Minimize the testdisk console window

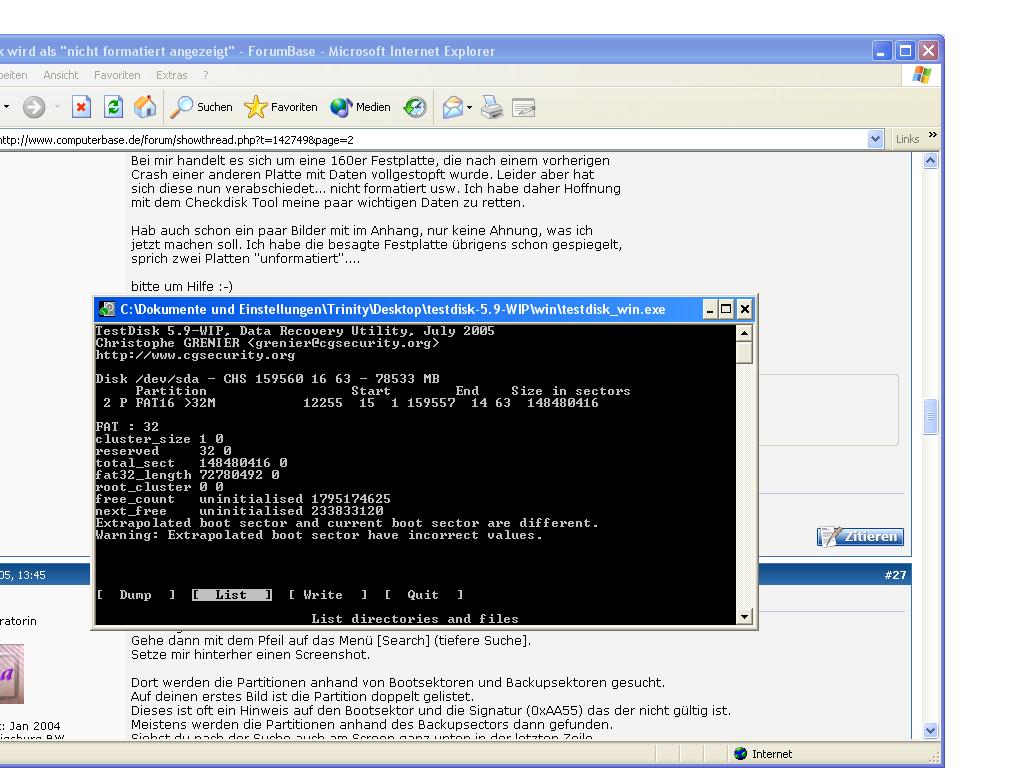click(710, 309)
